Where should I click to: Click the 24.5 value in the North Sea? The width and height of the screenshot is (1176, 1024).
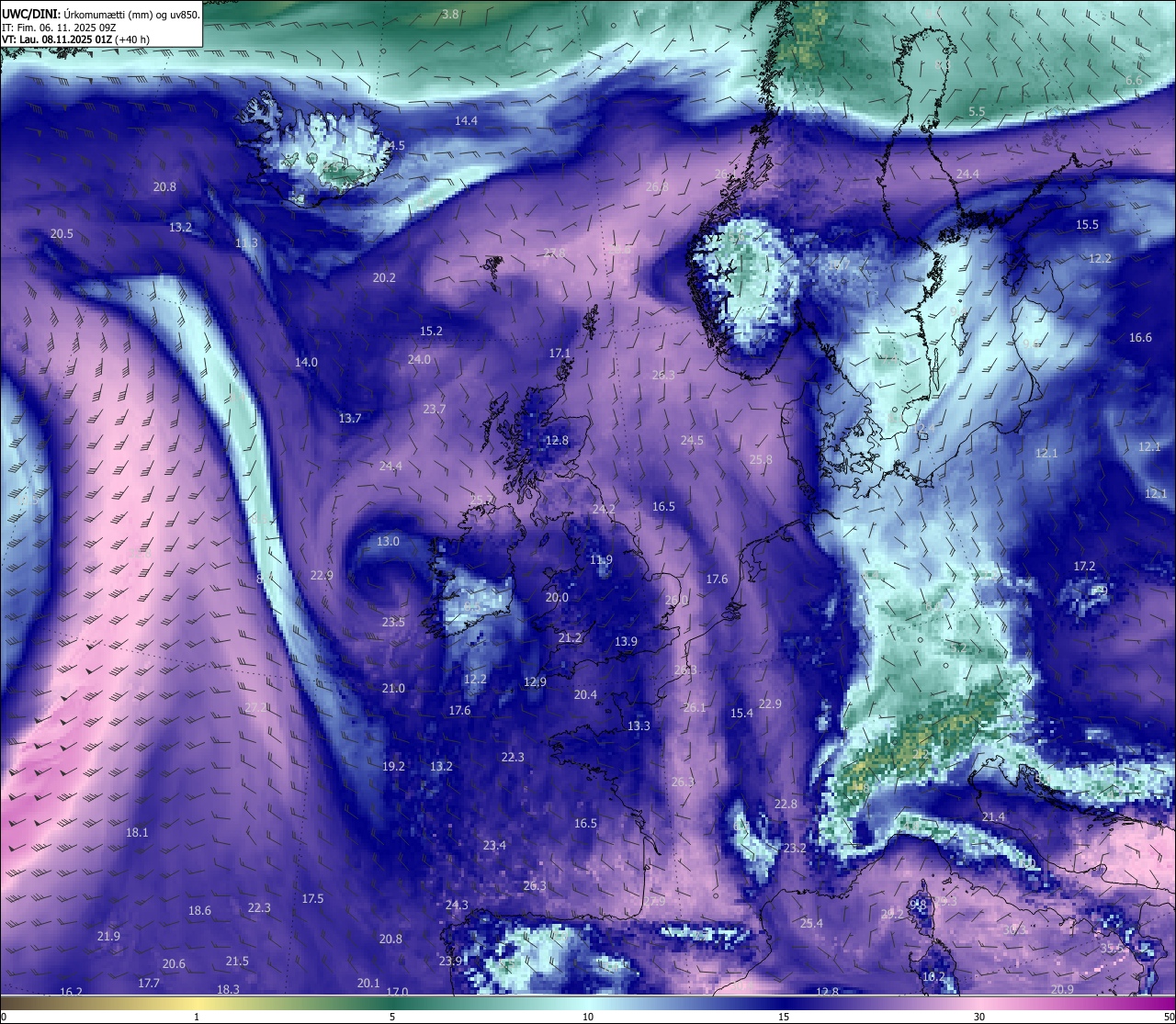click(692, 441)
